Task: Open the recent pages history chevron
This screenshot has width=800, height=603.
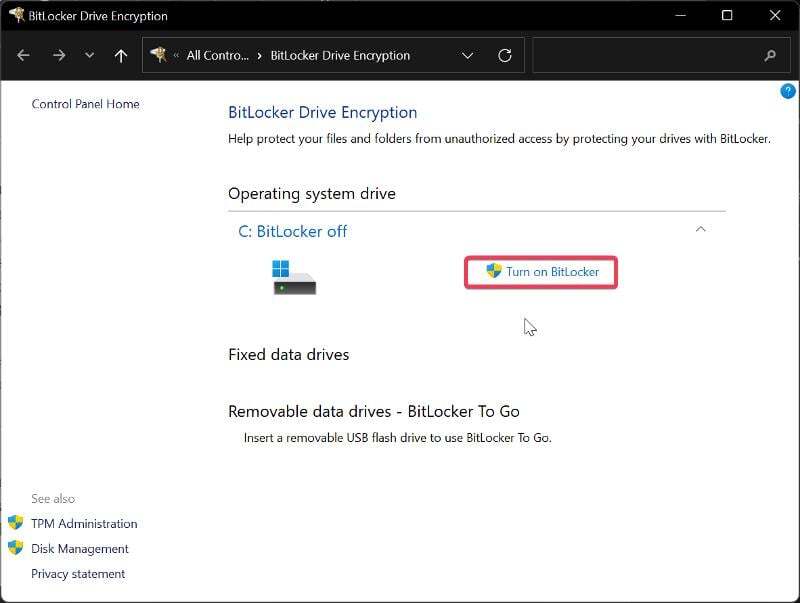Action: click(88, 55)
